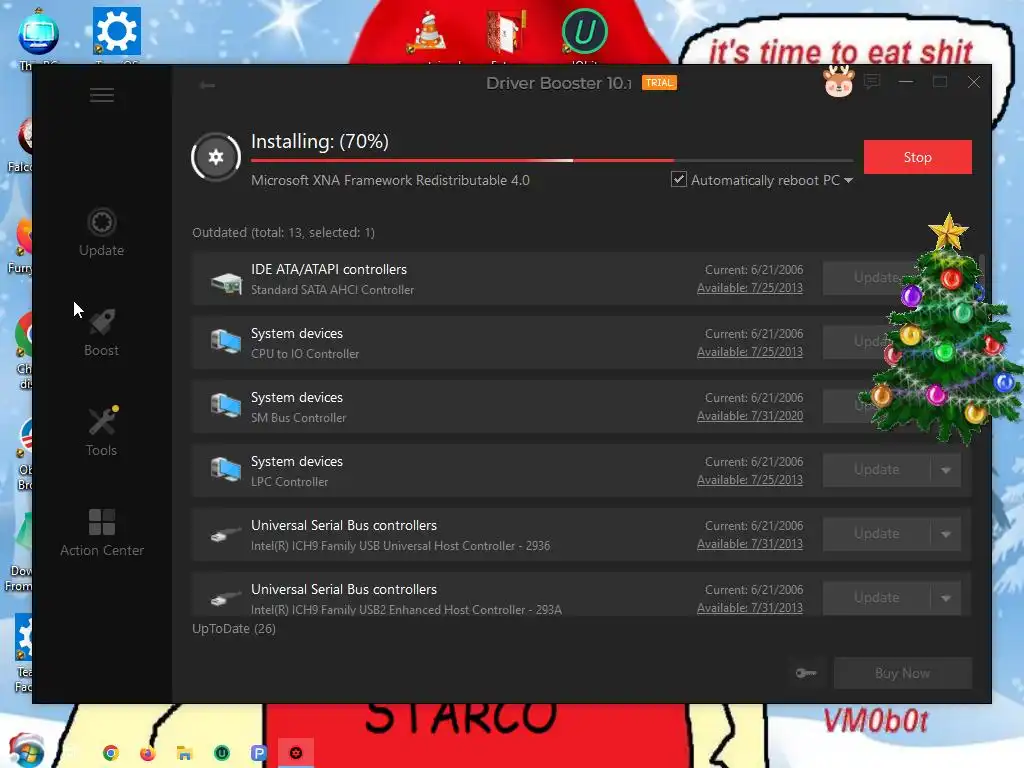Click USB Universal Host Controller 2936 icon
The height and width of the screenshot is (768, 1024).
coord(226,536)
